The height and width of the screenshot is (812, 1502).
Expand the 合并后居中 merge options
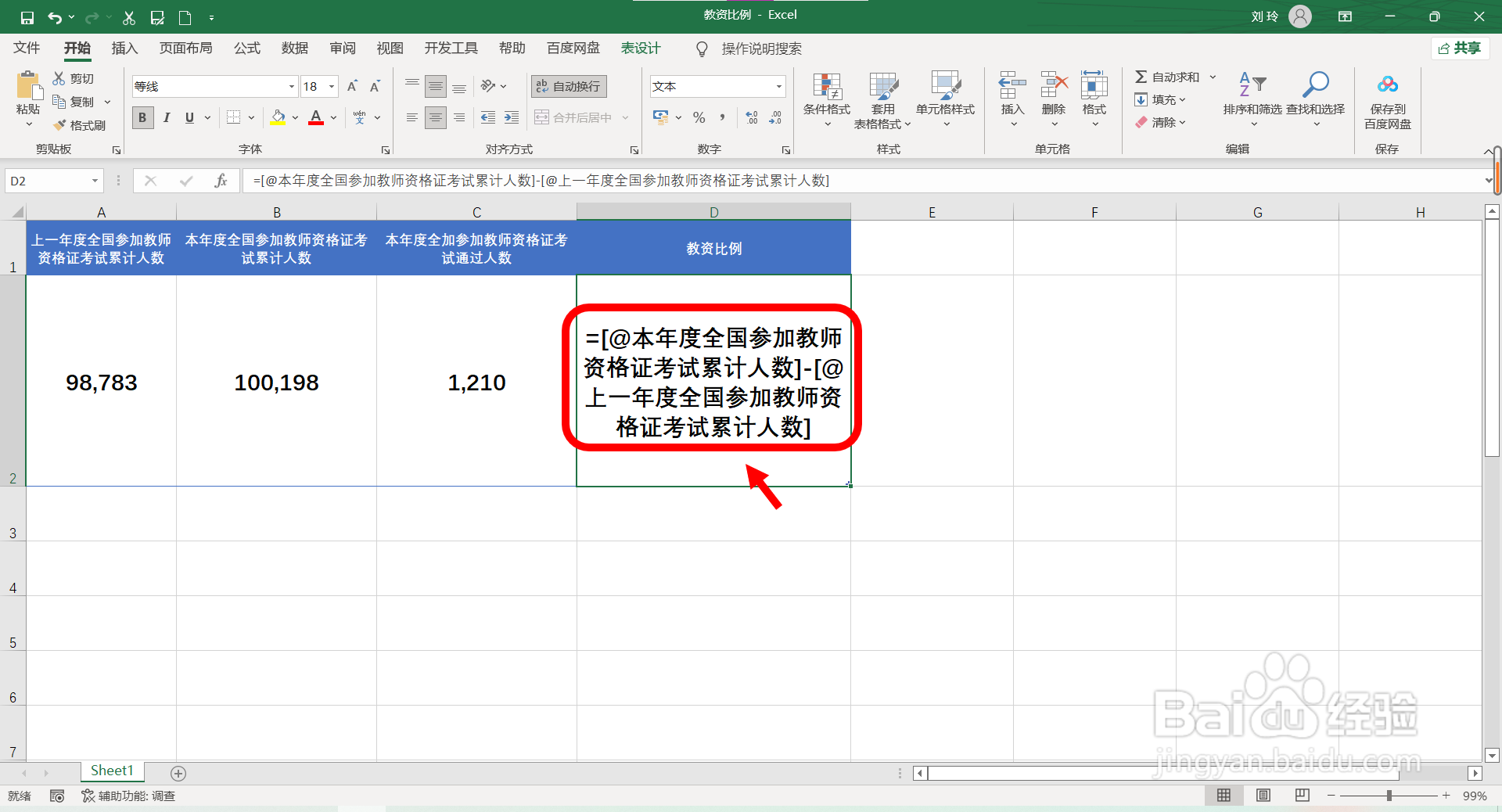point(623,117)
